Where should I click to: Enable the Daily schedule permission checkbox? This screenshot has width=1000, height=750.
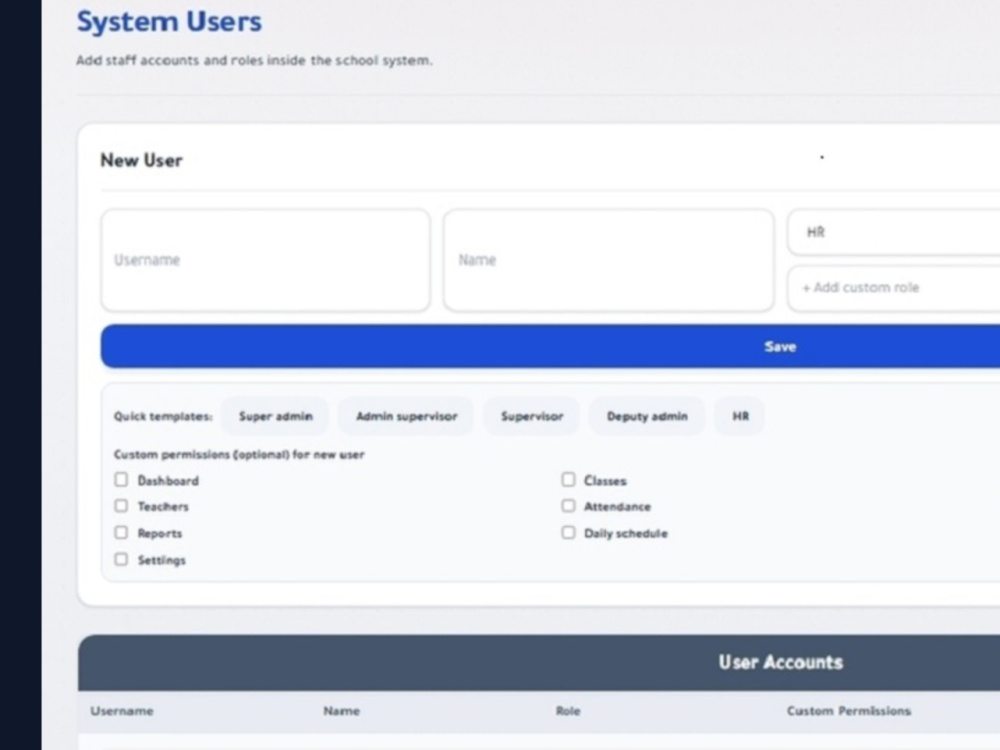click(x=568, y=533)
